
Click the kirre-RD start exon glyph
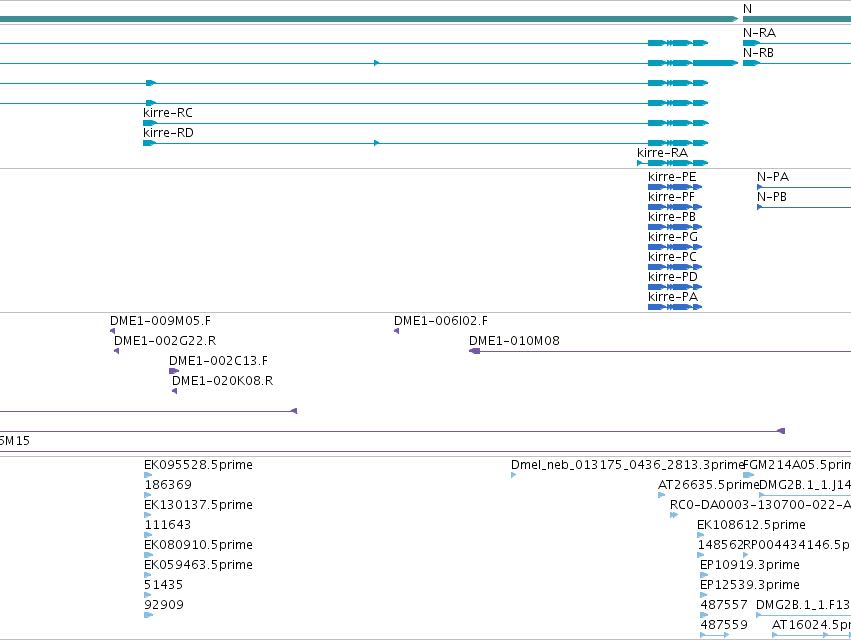(150, 143)
